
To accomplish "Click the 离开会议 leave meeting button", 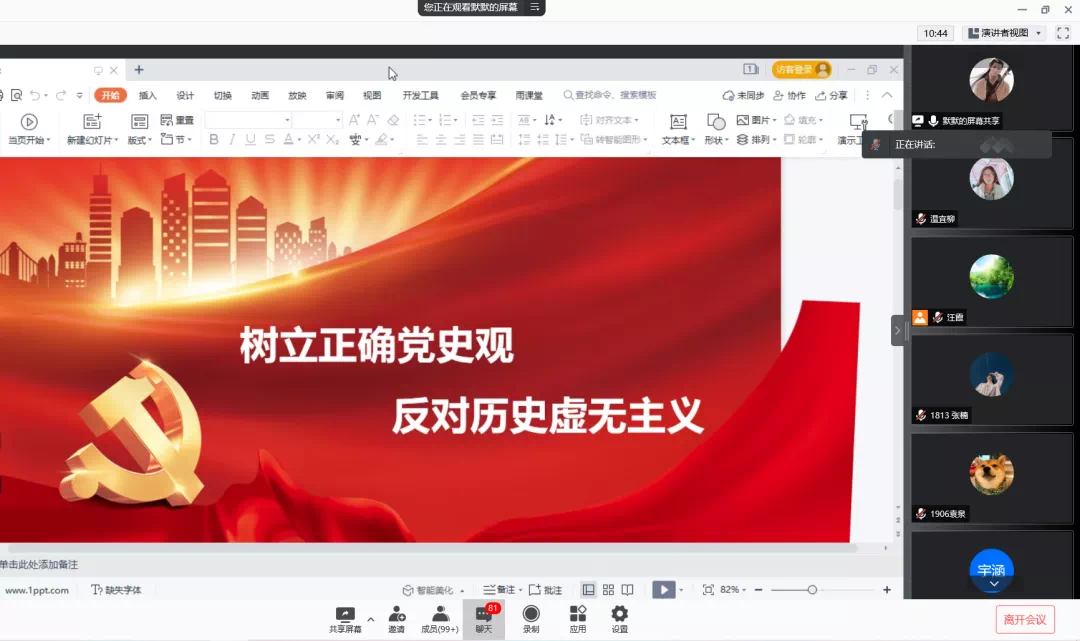I will click(1025, 619).
